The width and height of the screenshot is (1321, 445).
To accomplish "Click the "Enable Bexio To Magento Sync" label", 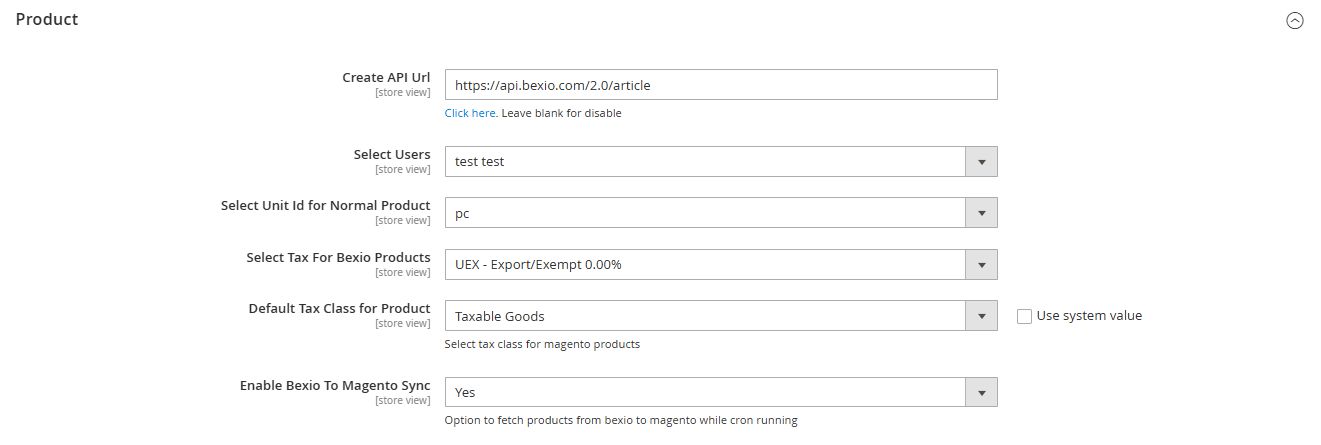I will click(335, 385).
